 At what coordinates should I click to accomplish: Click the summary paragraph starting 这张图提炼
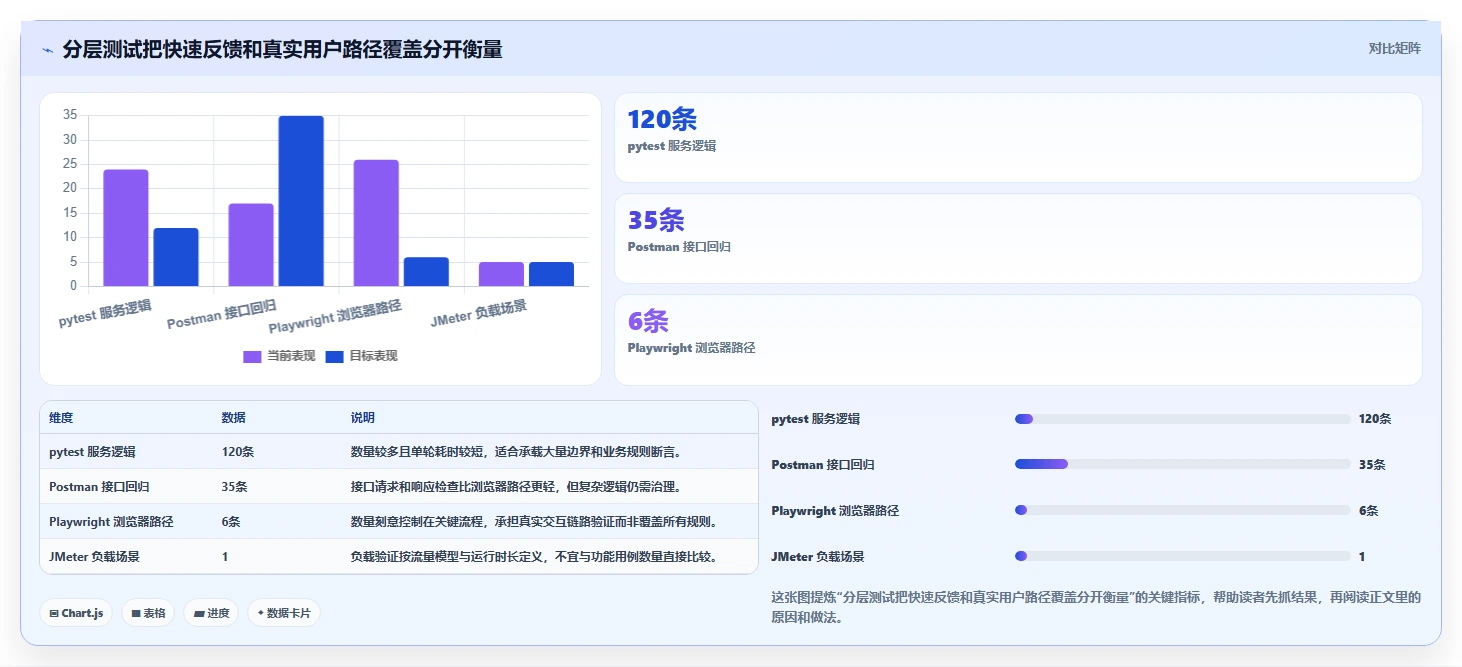coord(1096,607)
